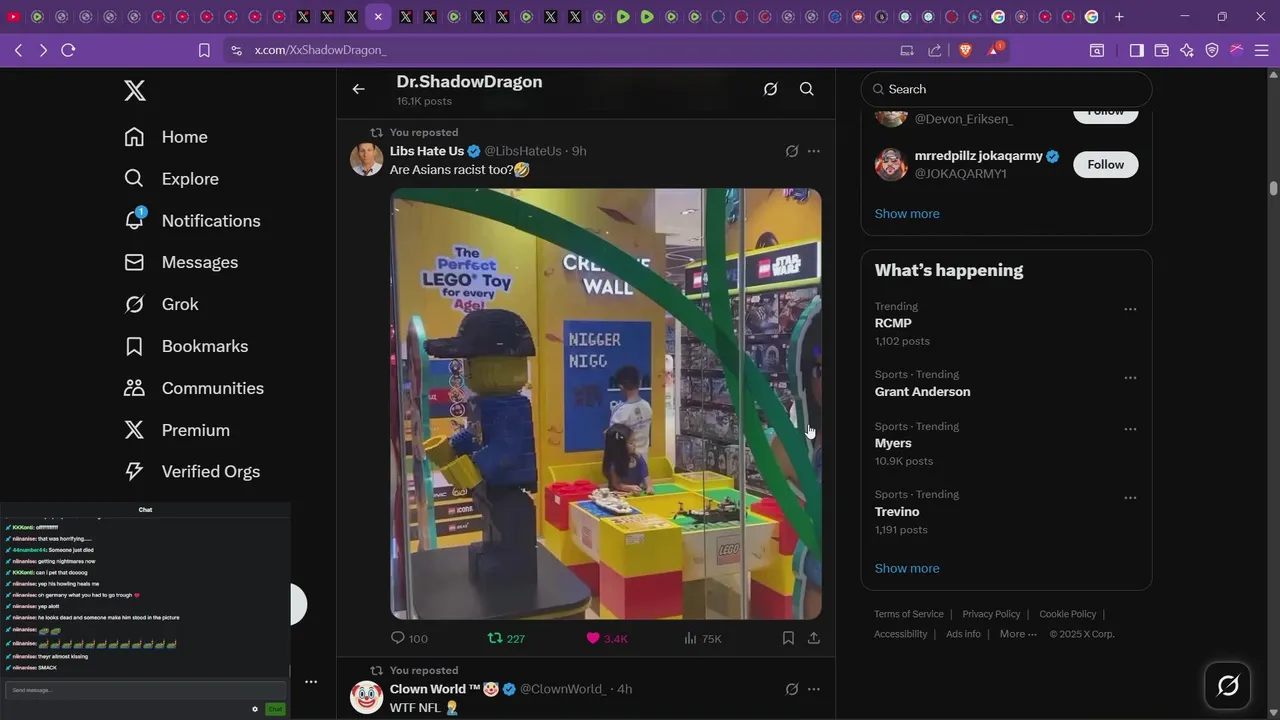Open the Explore page

click(x=171, y=179)
